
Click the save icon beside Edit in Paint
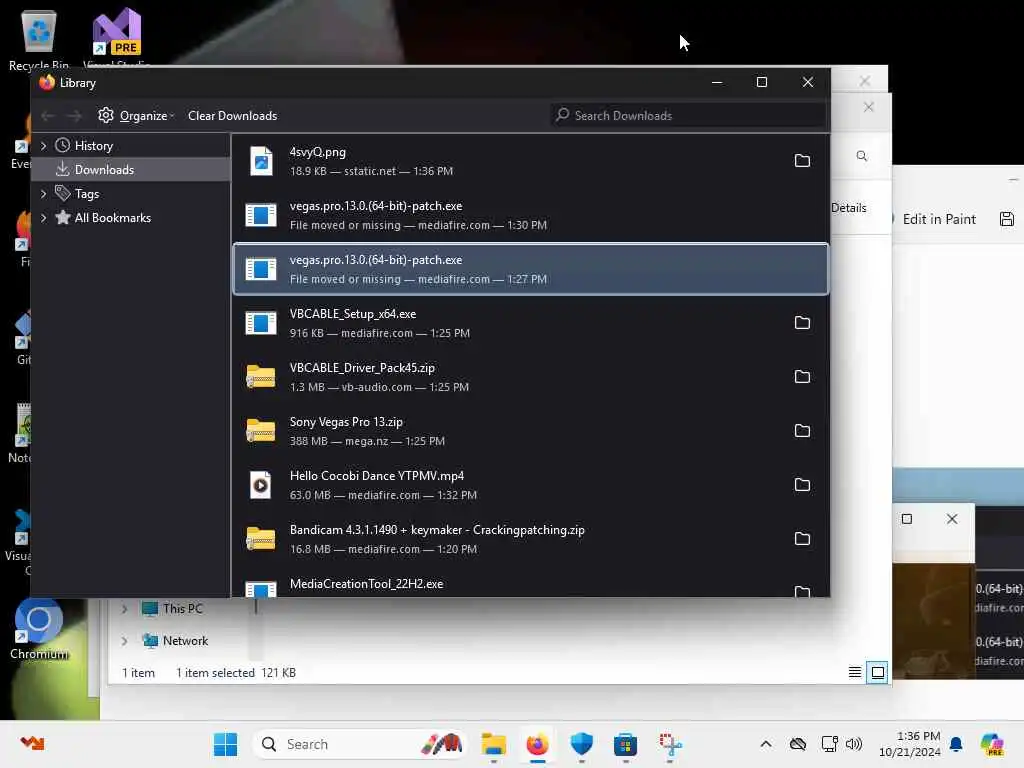(x=1007, y=219)
